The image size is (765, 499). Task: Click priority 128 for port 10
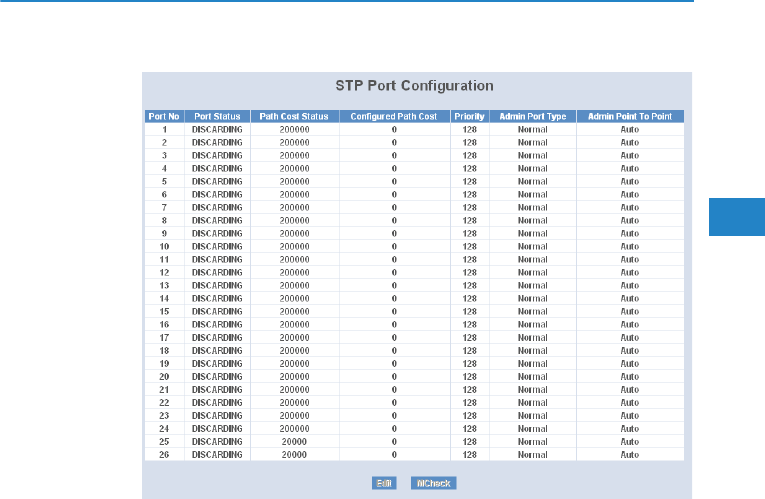(x=469, y=246)
